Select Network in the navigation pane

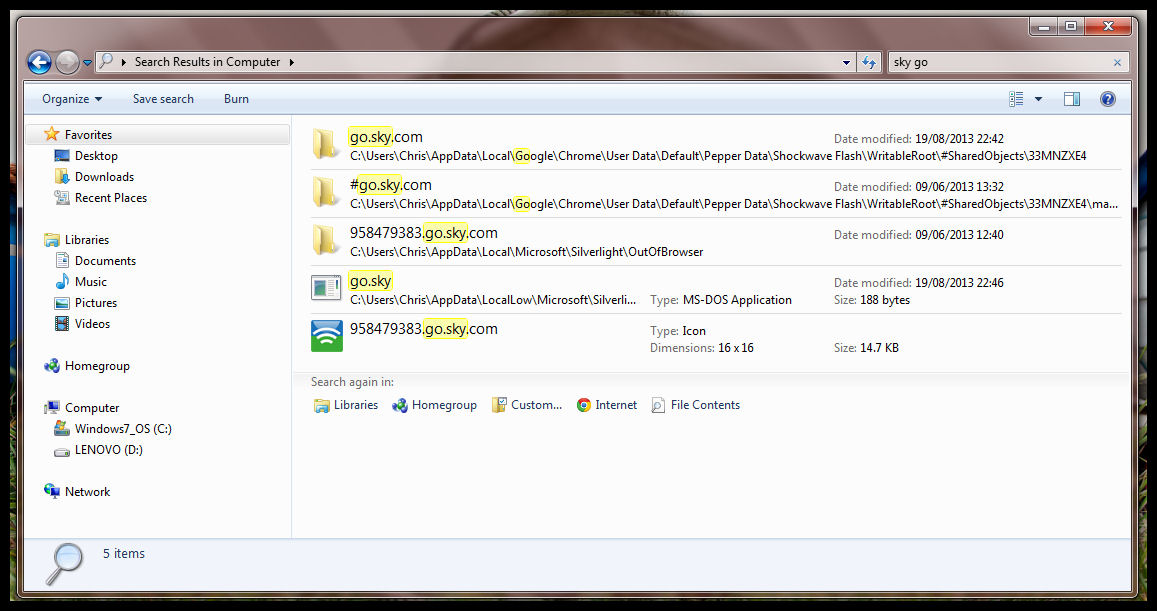tap(87, 492)
